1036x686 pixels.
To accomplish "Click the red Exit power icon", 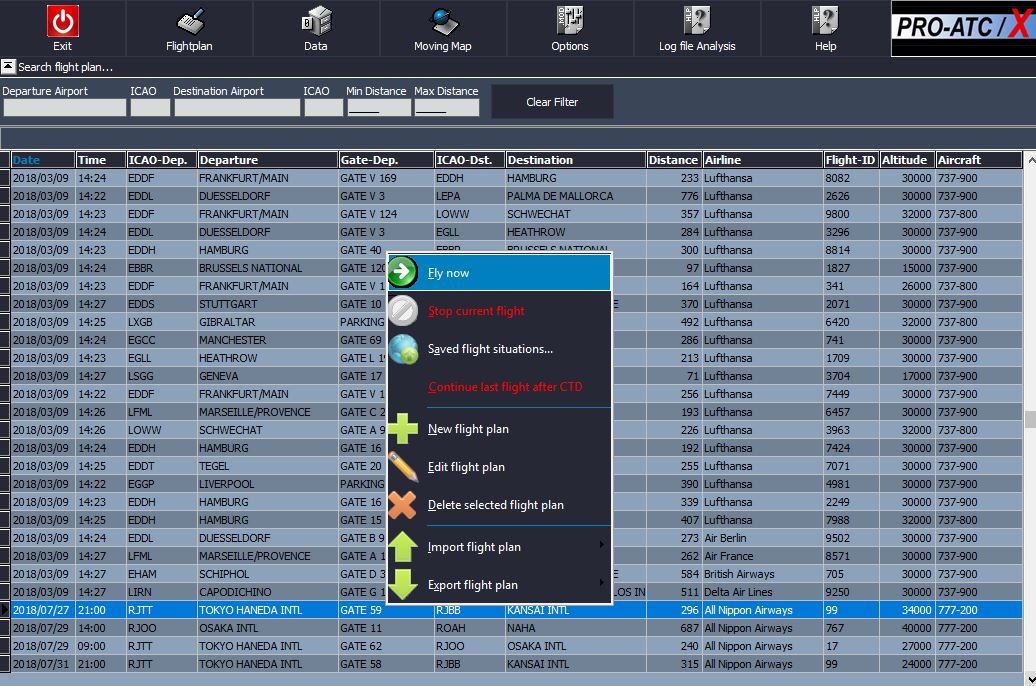I will tap(63, 21).
